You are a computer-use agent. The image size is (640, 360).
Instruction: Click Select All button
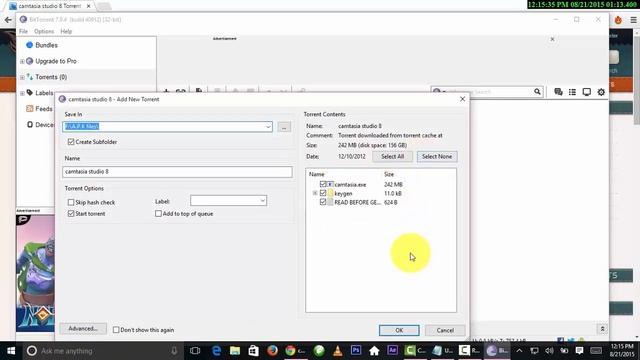pos(392,156)
